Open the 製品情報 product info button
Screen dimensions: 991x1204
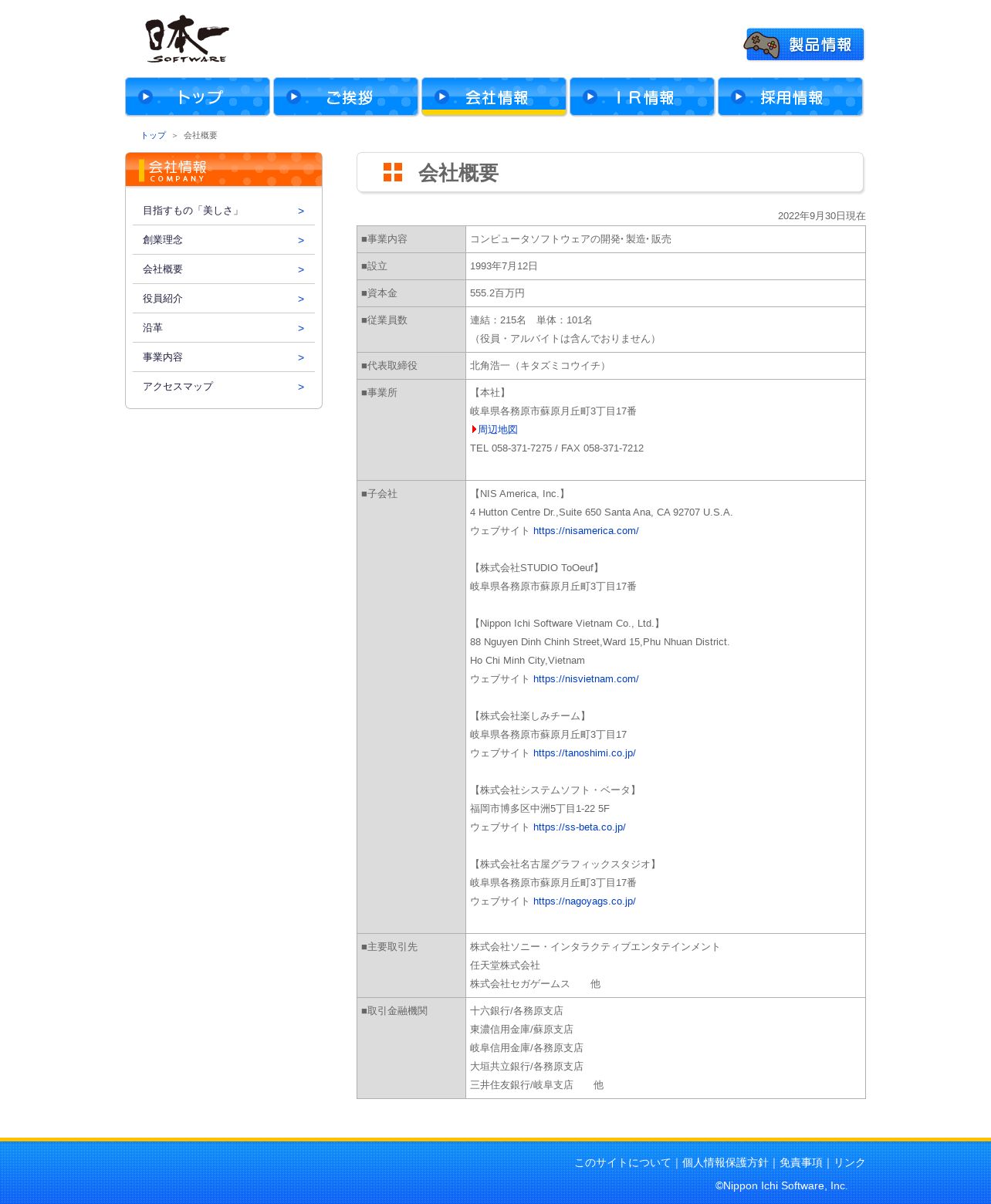(804, 44)
